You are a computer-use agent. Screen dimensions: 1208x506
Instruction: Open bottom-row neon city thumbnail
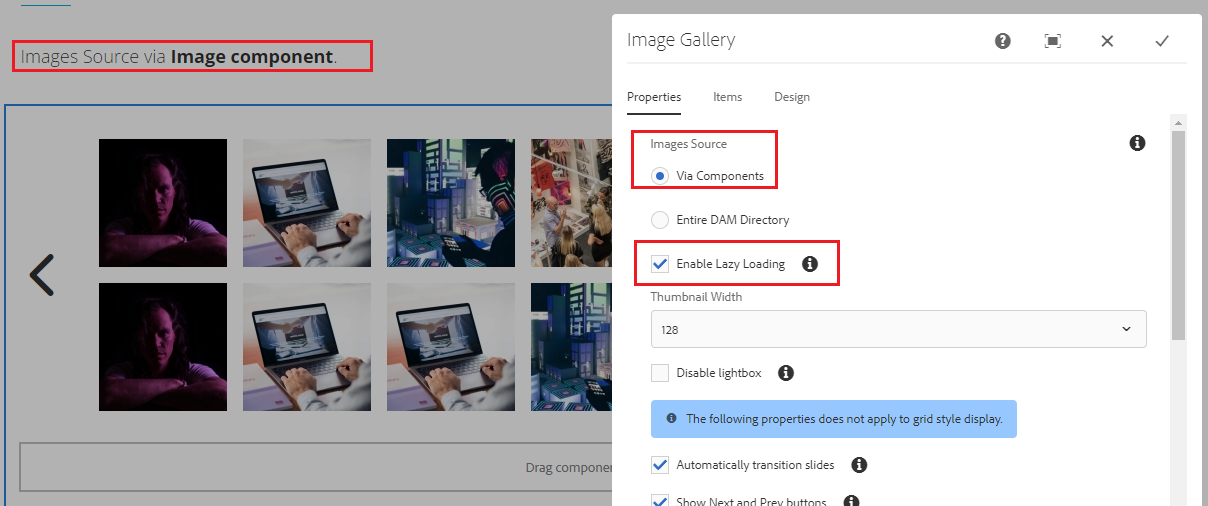571,347
